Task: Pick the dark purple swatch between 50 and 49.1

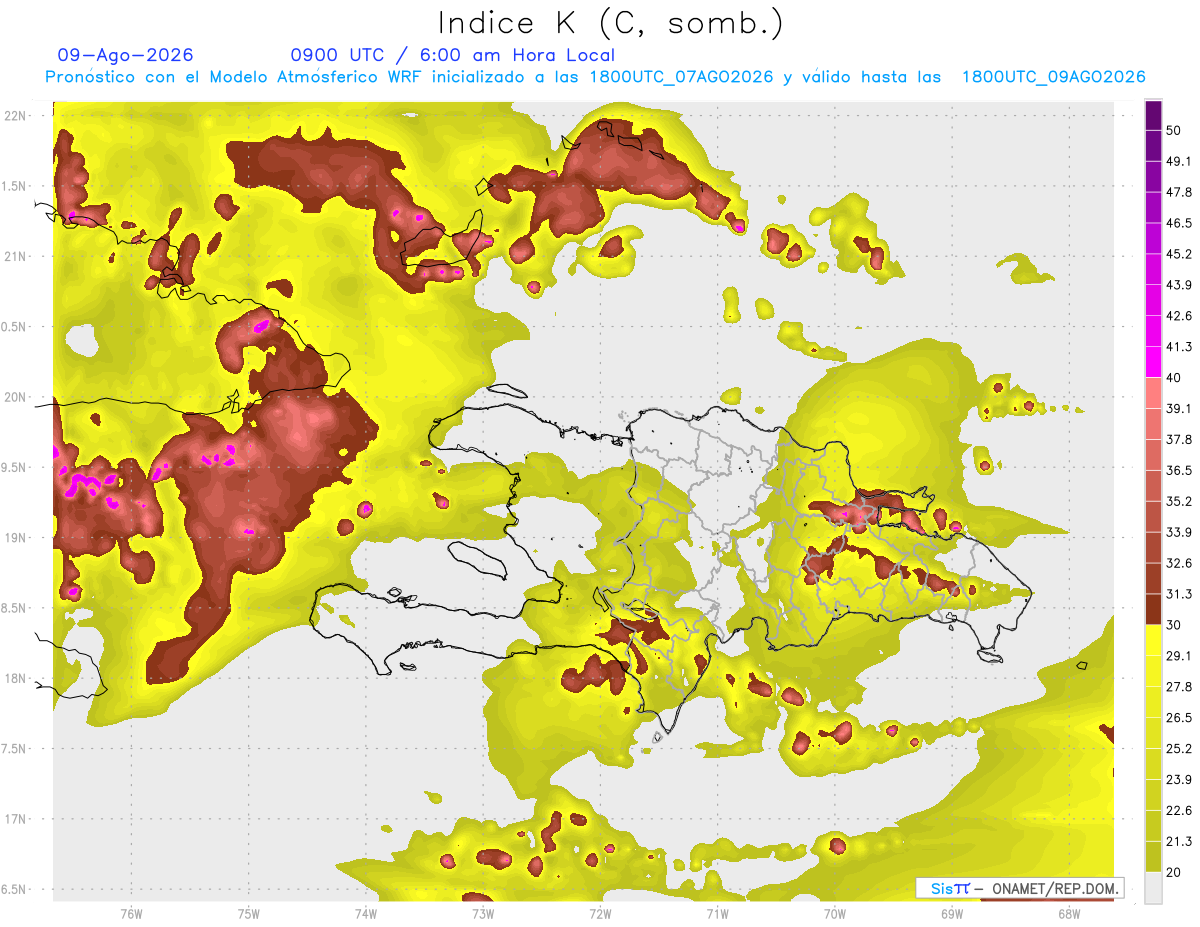Action: pyautogui.click(x=1153, y=146)
